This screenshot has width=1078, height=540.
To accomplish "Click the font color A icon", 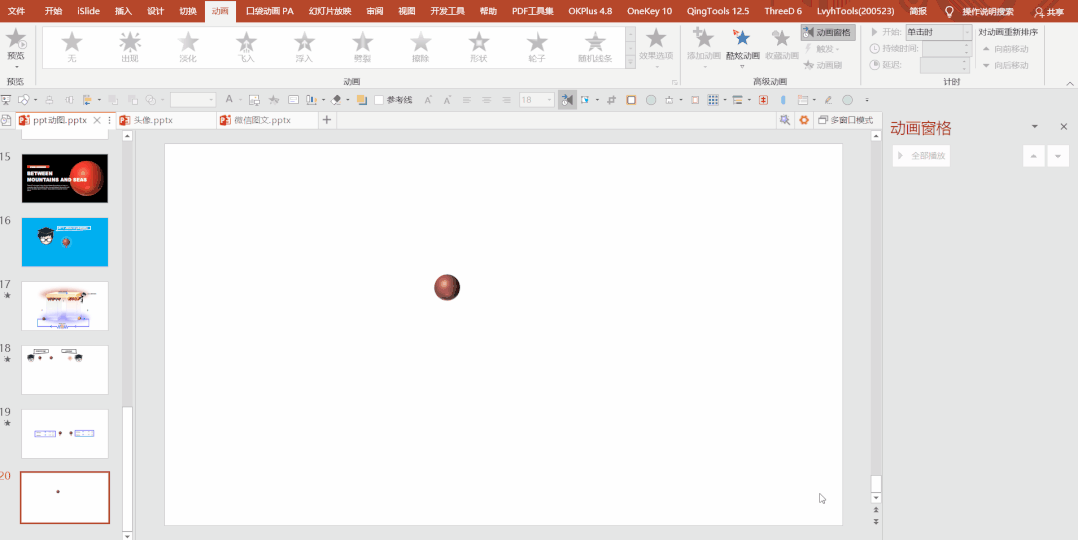I will [229, 100].
